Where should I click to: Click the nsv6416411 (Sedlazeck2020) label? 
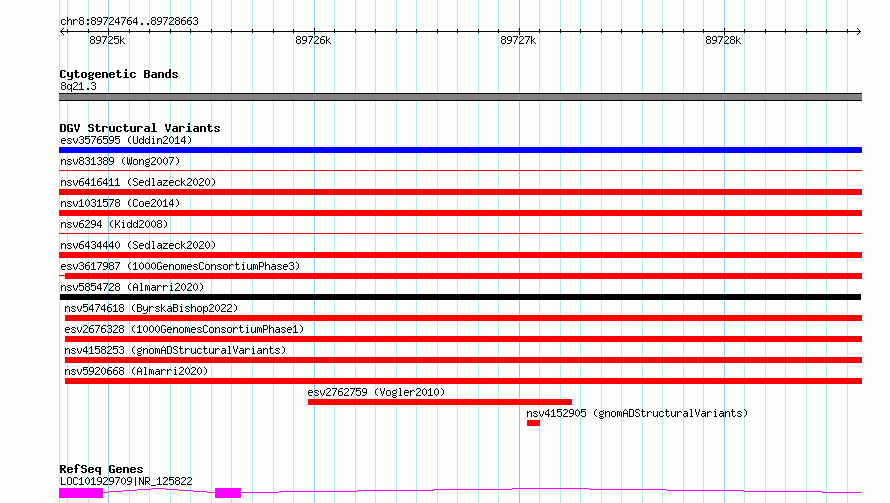coord(138,182)
